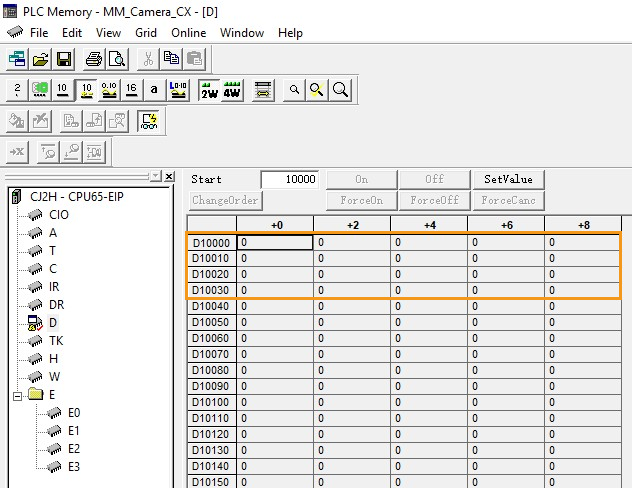
Task: Open the Grid menu
Action: click(146, 33)
